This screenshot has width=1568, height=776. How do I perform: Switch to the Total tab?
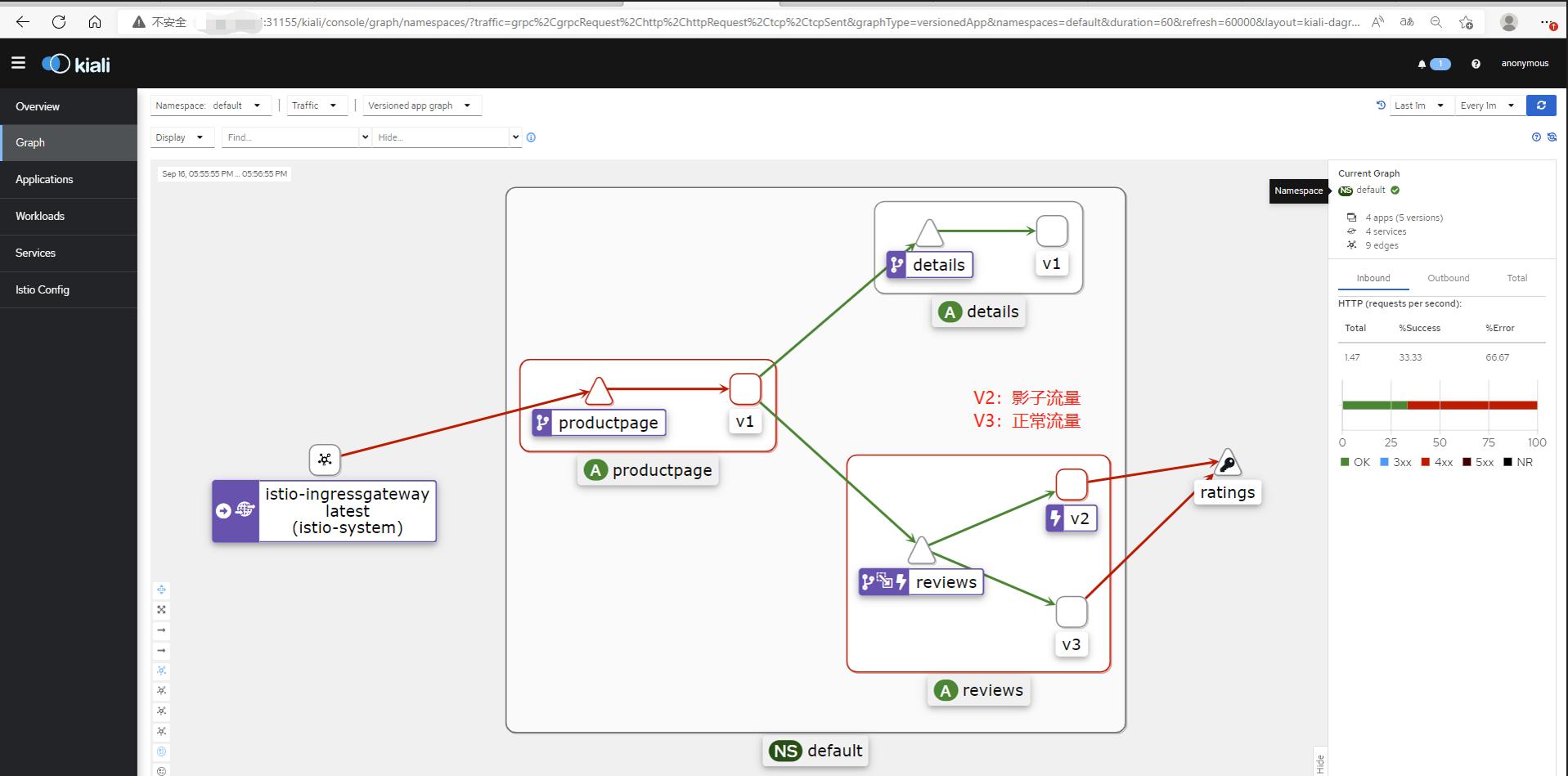tap(1517, 278)
